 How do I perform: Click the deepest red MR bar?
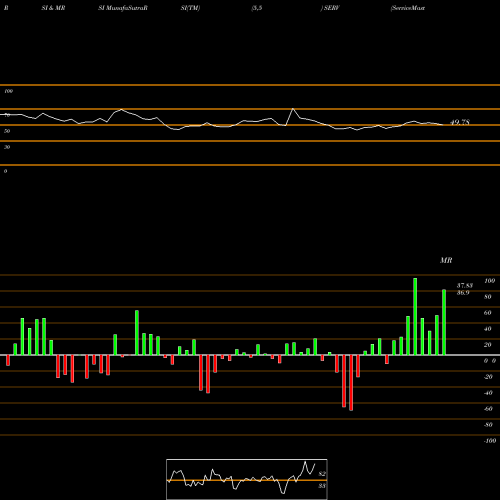(x=351, y=383)
